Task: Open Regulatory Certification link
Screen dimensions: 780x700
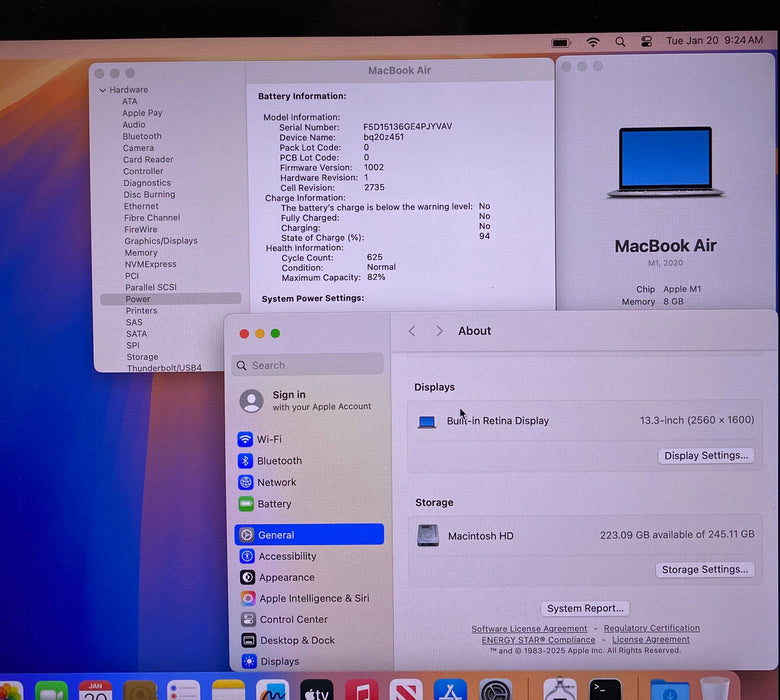Action: (651, 628)
